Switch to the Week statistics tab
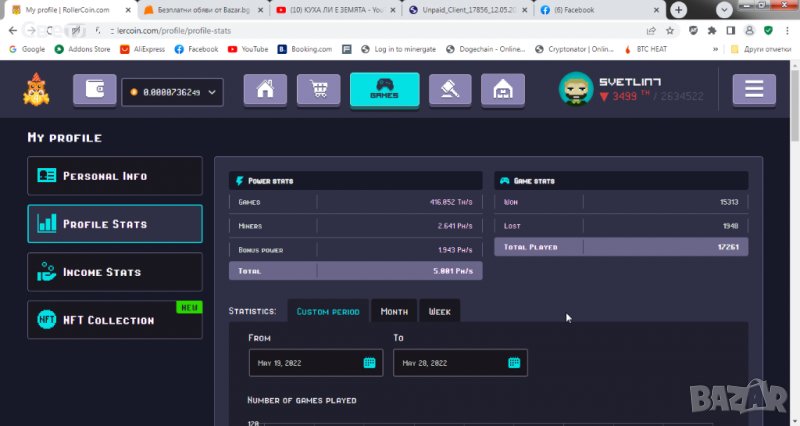The image size is (800, 426). (440, 312)
